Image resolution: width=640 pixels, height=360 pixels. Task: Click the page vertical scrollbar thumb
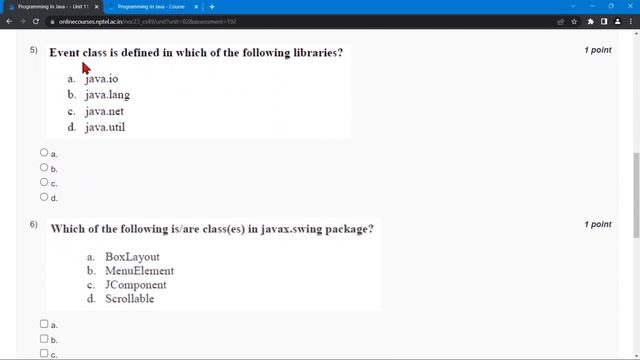636,195
